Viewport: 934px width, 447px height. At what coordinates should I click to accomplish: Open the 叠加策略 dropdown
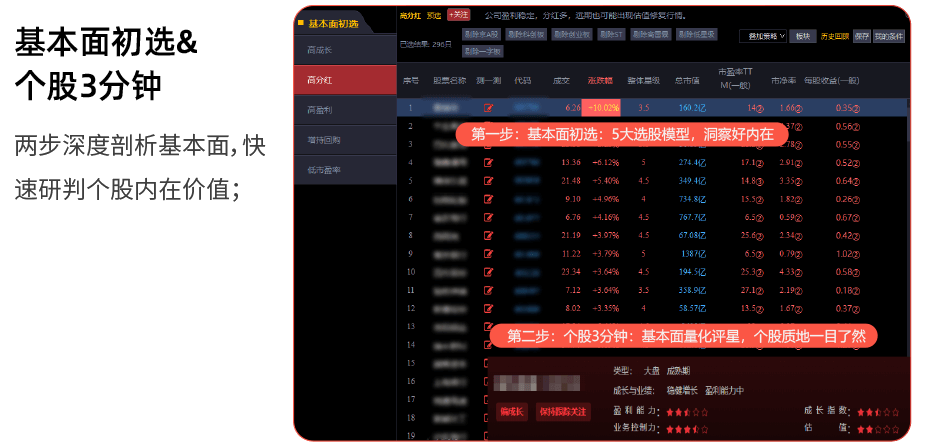(x=763, y=36)
